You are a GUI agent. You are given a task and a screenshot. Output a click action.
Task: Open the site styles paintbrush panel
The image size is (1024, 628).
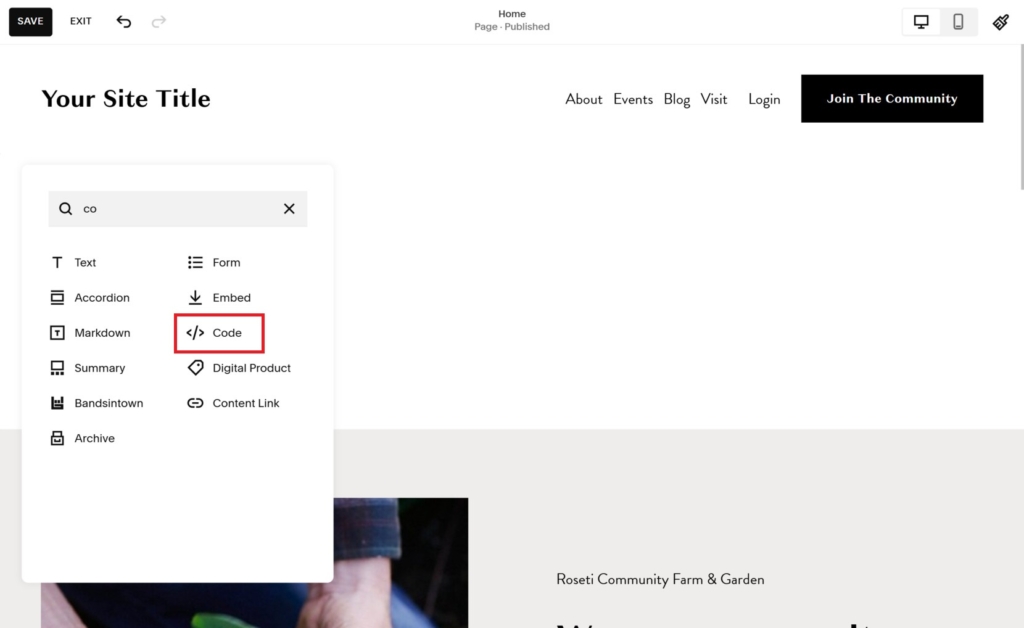click(1000, 21)
